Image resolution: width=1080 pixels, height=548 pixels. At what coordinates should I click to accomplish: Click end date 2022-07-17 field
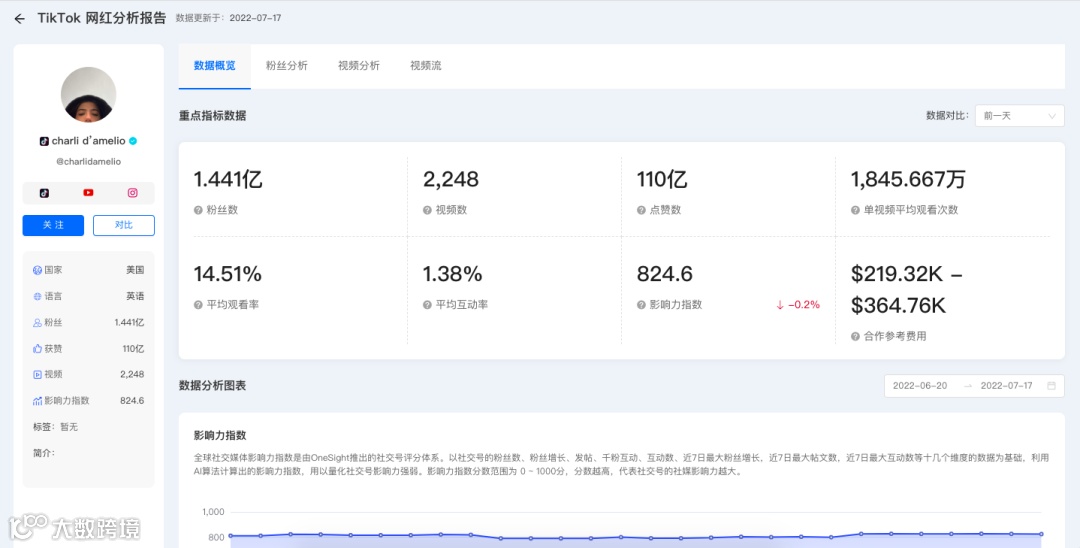1006,386
